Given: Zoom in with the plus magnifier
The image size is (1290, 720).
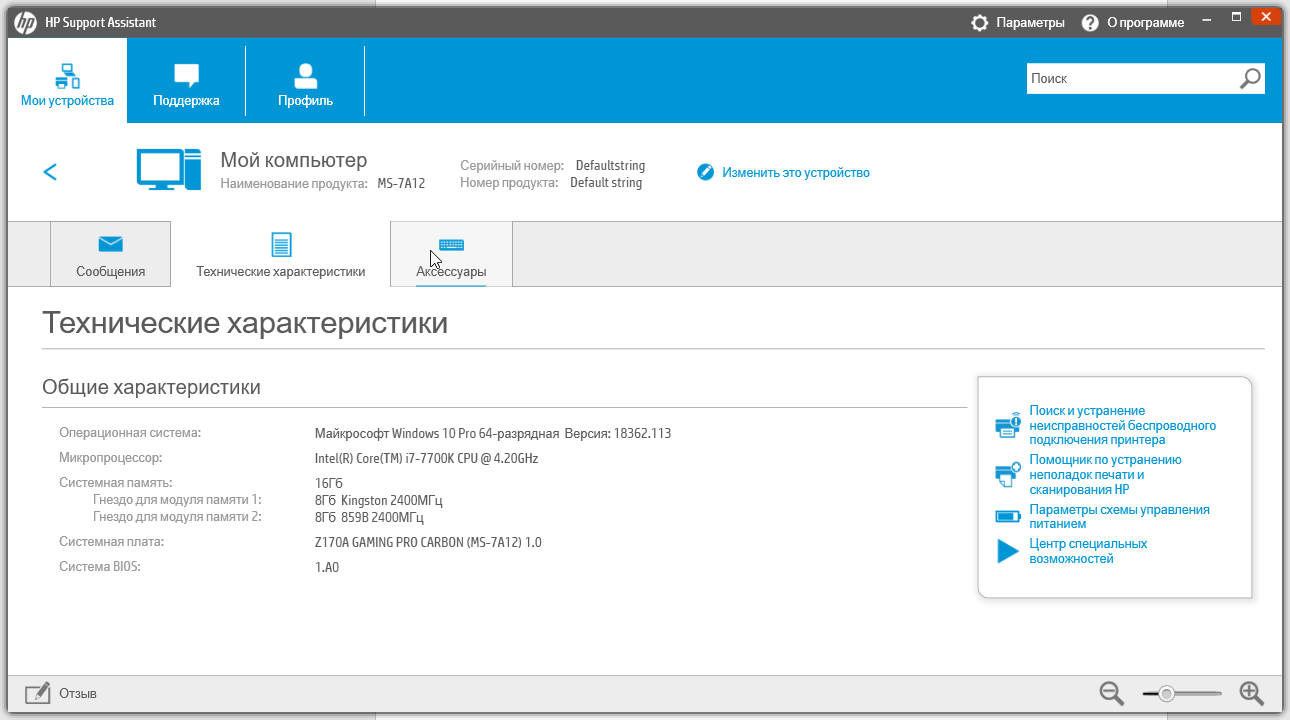Looking at the screenshot, I should (1252, 693).
